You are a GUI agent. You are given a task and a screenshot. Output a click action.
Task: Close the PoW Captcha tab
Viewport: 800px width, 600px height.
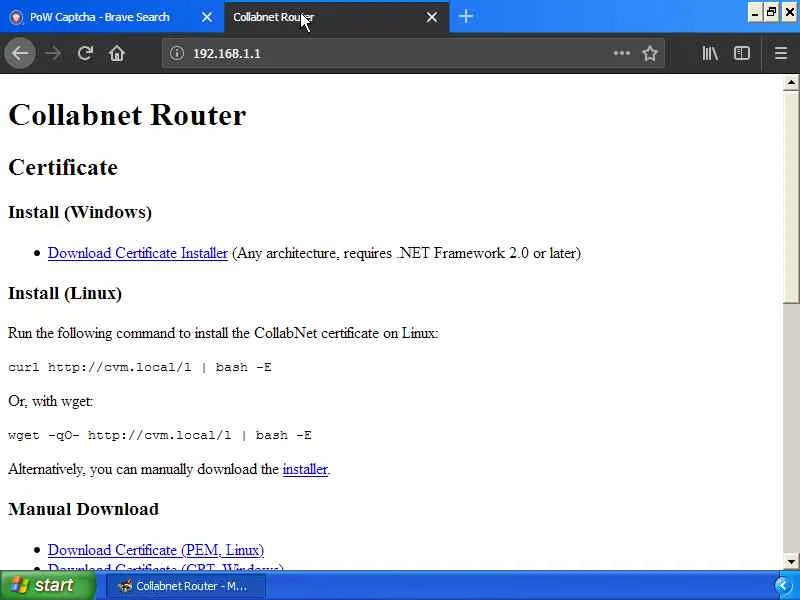(x=207, y=17)
